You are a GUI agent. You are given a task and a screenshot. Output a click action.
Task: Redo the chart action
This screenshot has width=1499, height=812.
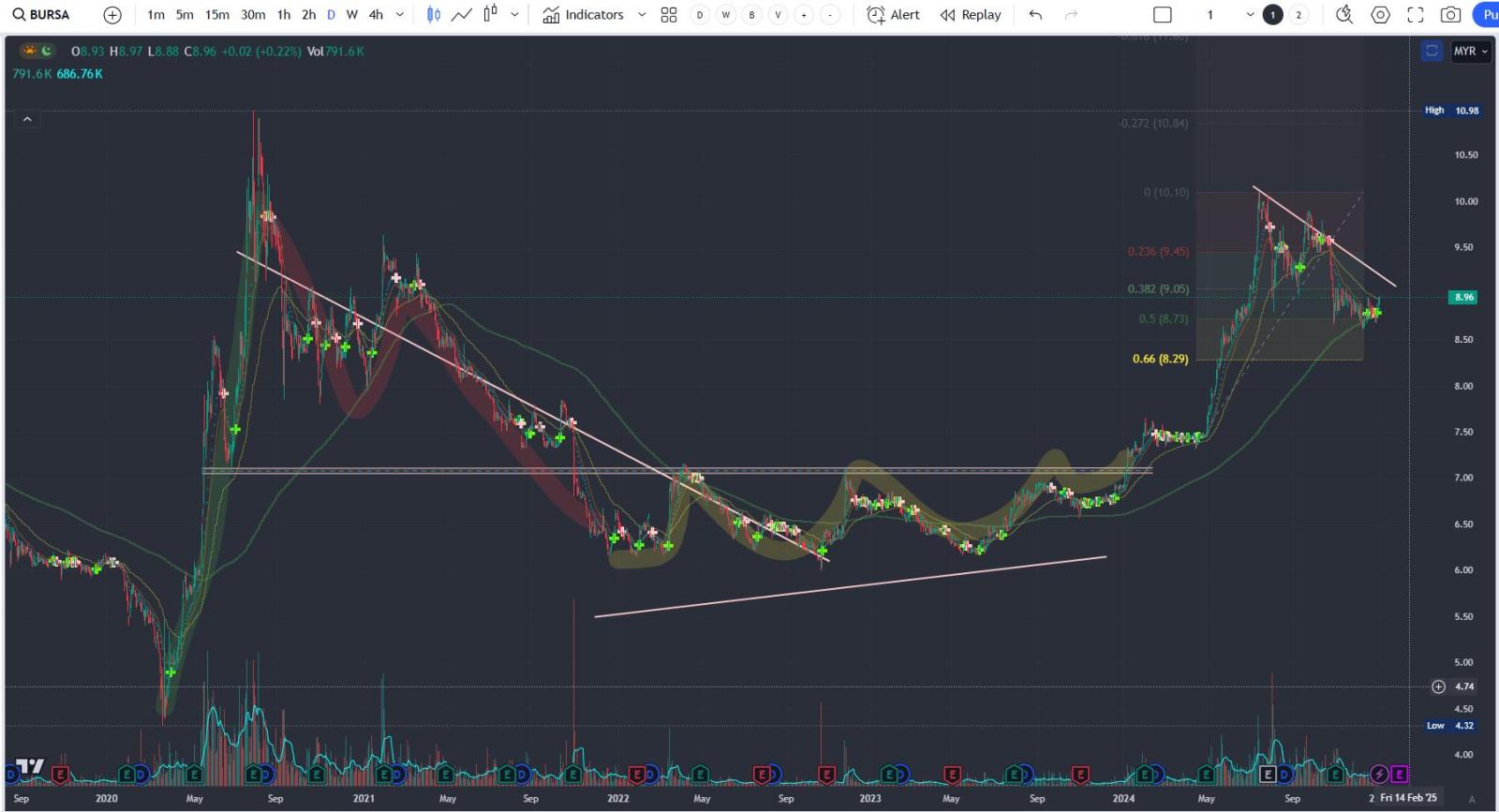pyautogui.click(x=1072, y=15)
